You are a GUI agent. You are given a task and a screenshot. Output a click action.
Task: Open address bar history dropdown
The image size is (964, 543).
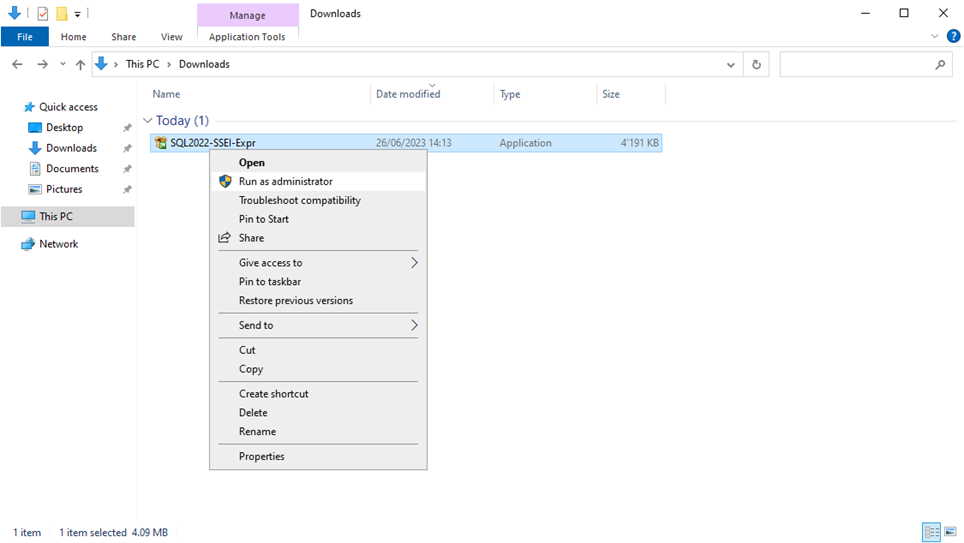click(x=730, y=65)
